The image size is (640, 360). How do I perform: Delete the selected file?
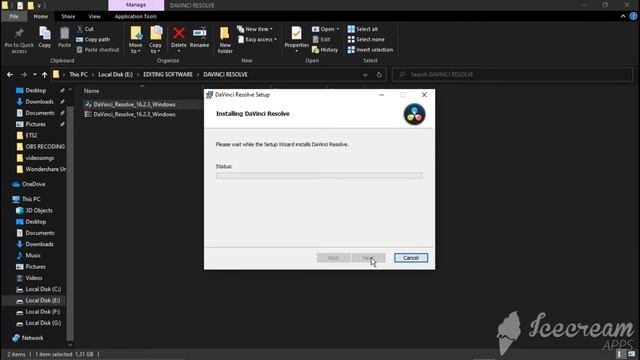178,39
